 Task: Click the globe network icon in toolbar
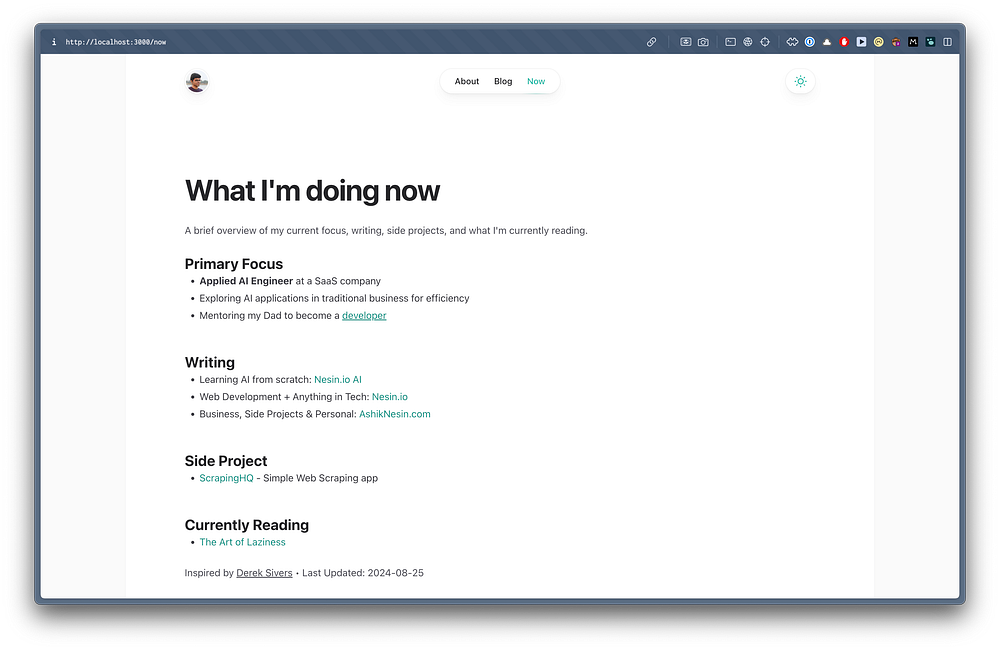[x=747, y=42]
